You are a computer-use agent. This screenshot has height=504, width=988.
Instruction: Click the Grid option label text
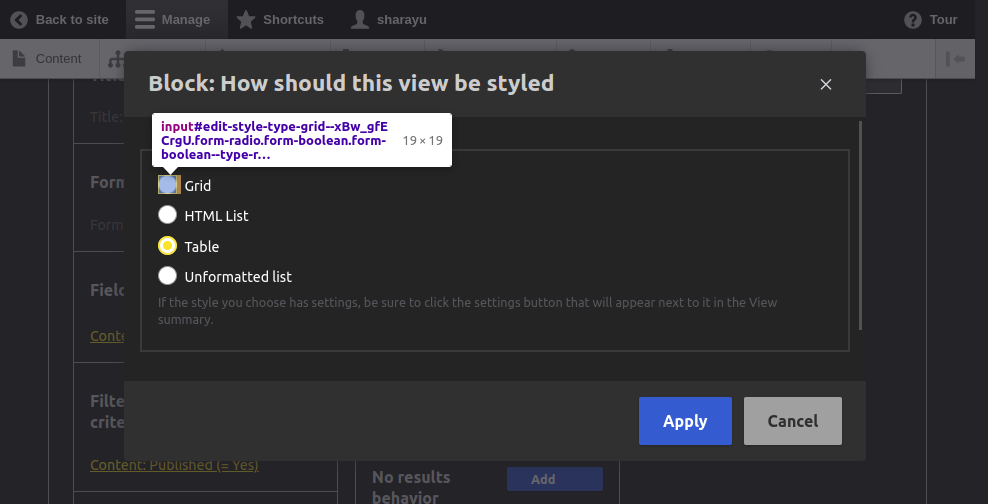click(198, 186)
